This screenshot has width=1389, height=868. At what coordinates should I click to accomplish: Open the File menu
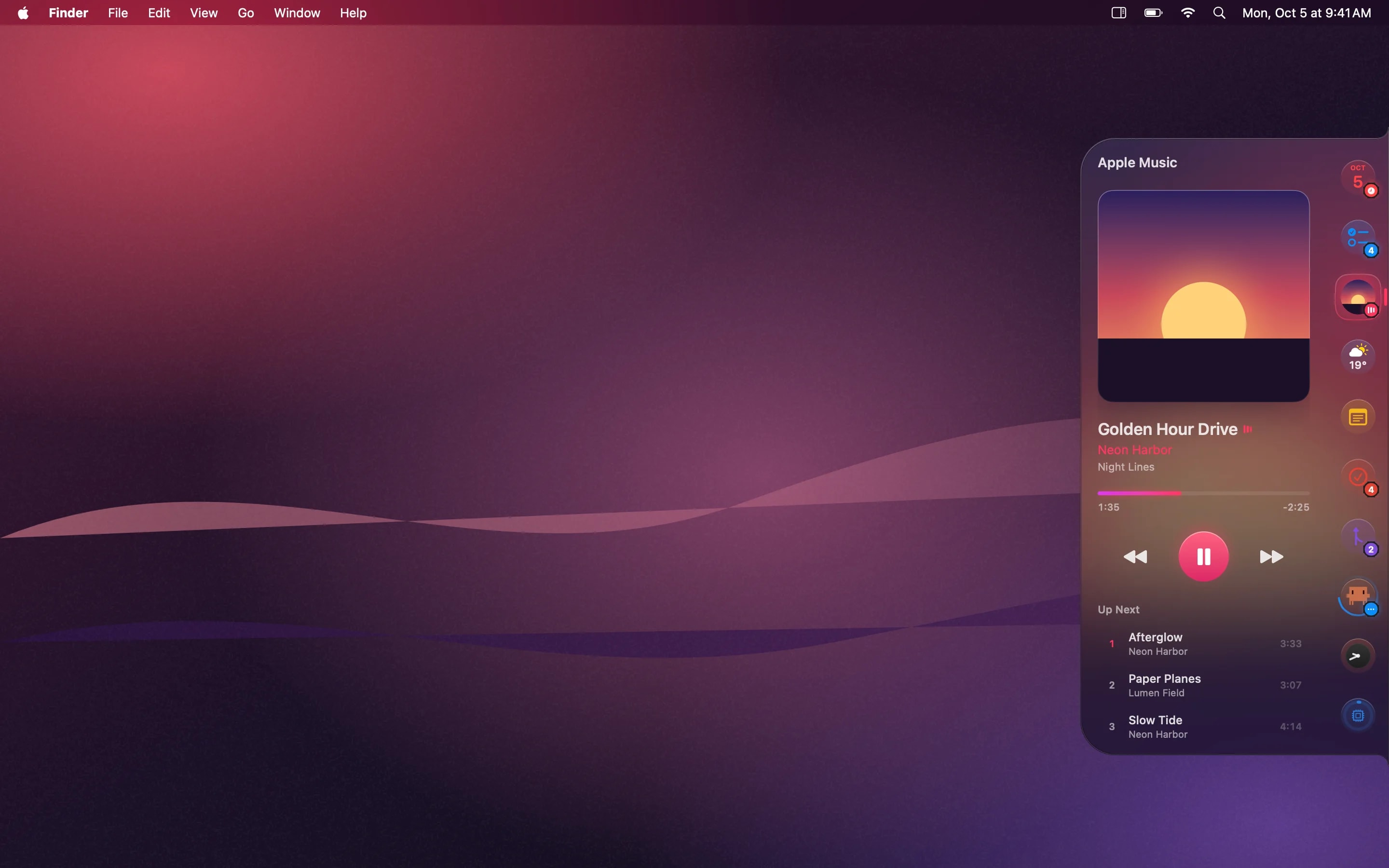[118, 13]
